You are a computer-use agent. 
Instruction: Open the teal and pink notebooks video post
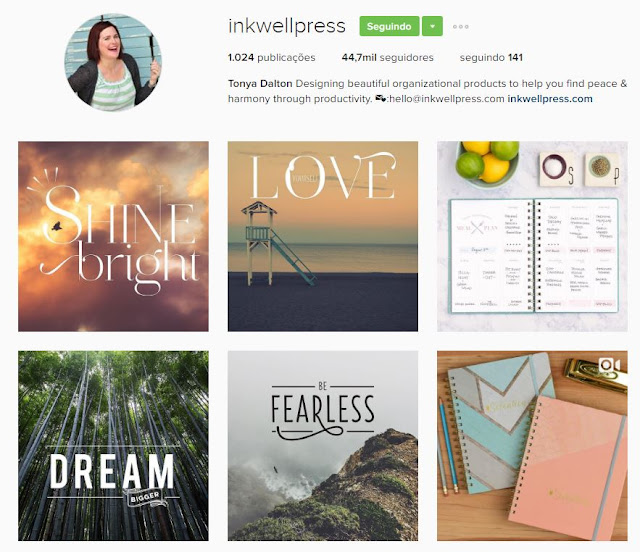coord(532,446)
